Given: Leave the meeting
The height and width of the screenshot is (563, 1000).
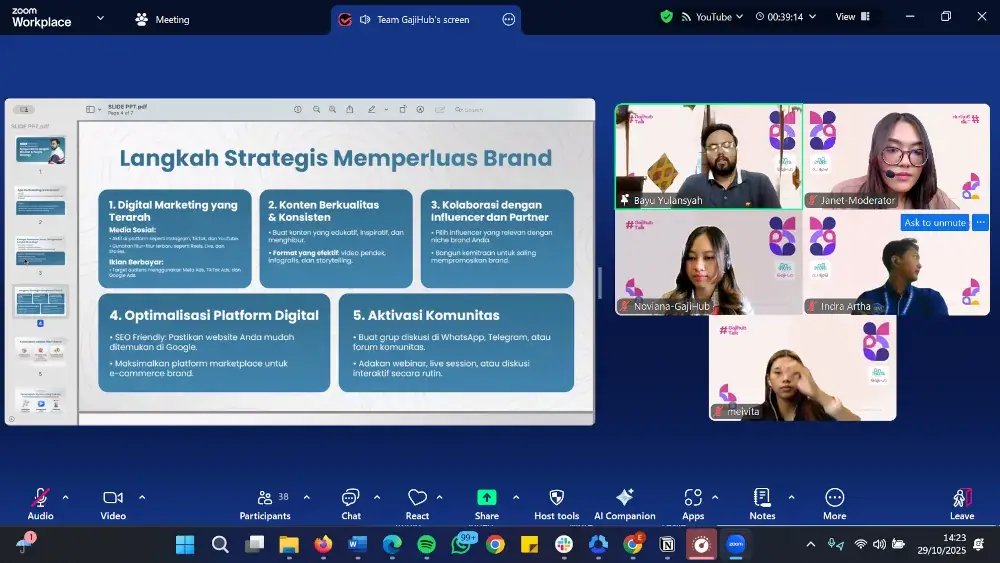Looking at the screenshot, I should click(962, 504).
